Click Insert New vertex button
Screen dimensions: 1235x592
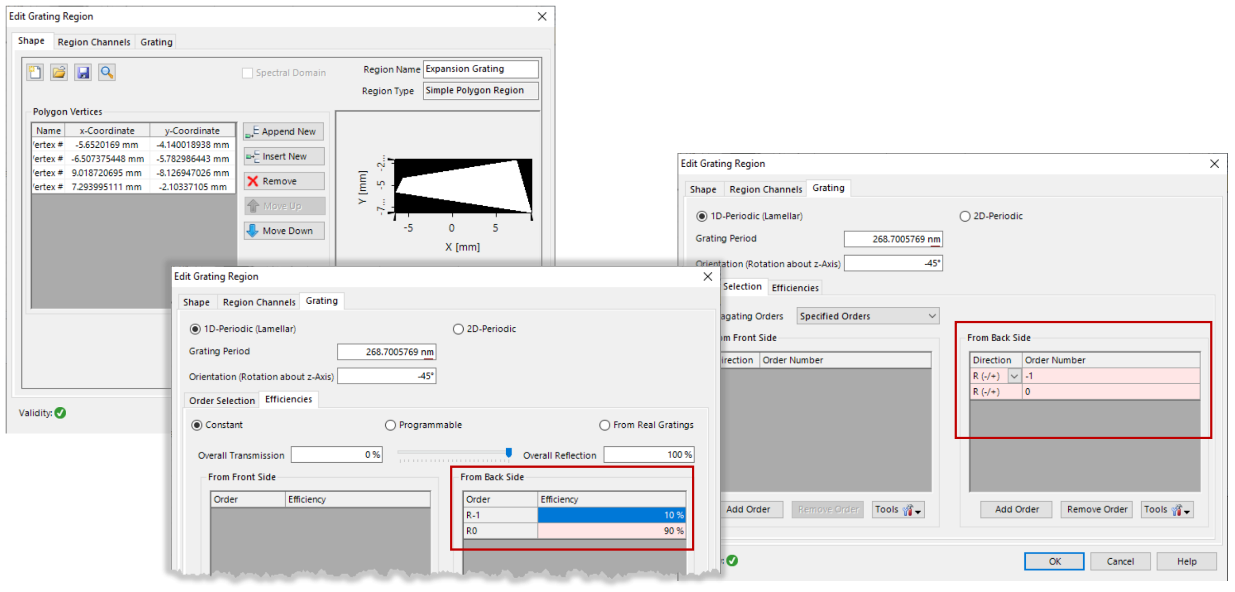coord(284,156)
